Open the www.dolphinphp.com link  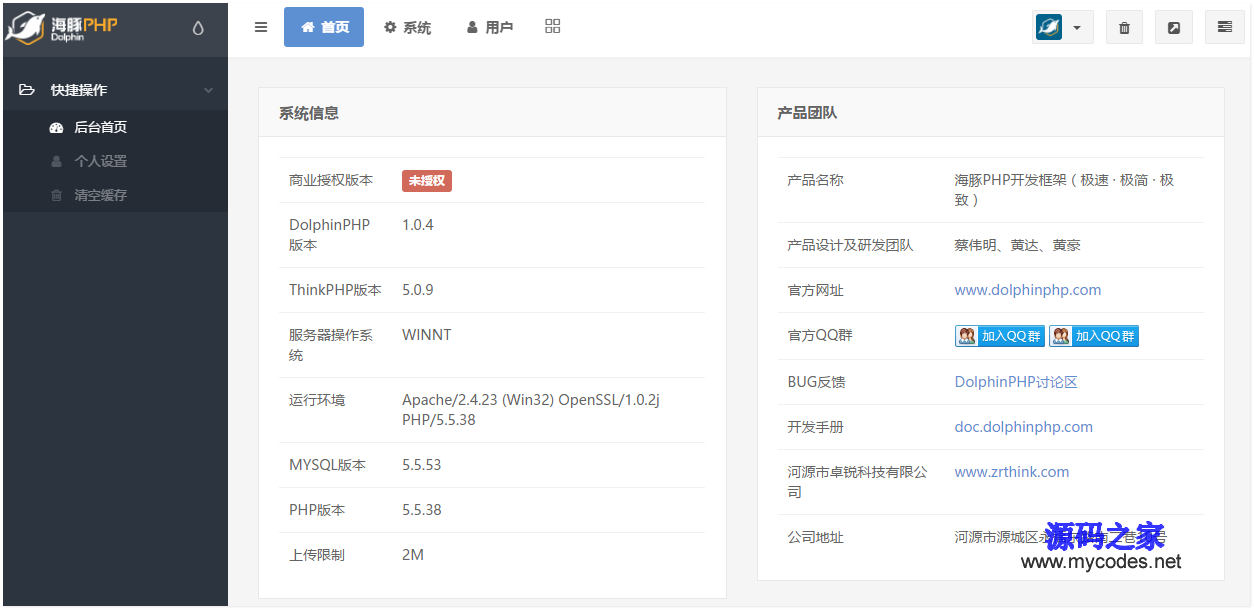pos(1028,289)
